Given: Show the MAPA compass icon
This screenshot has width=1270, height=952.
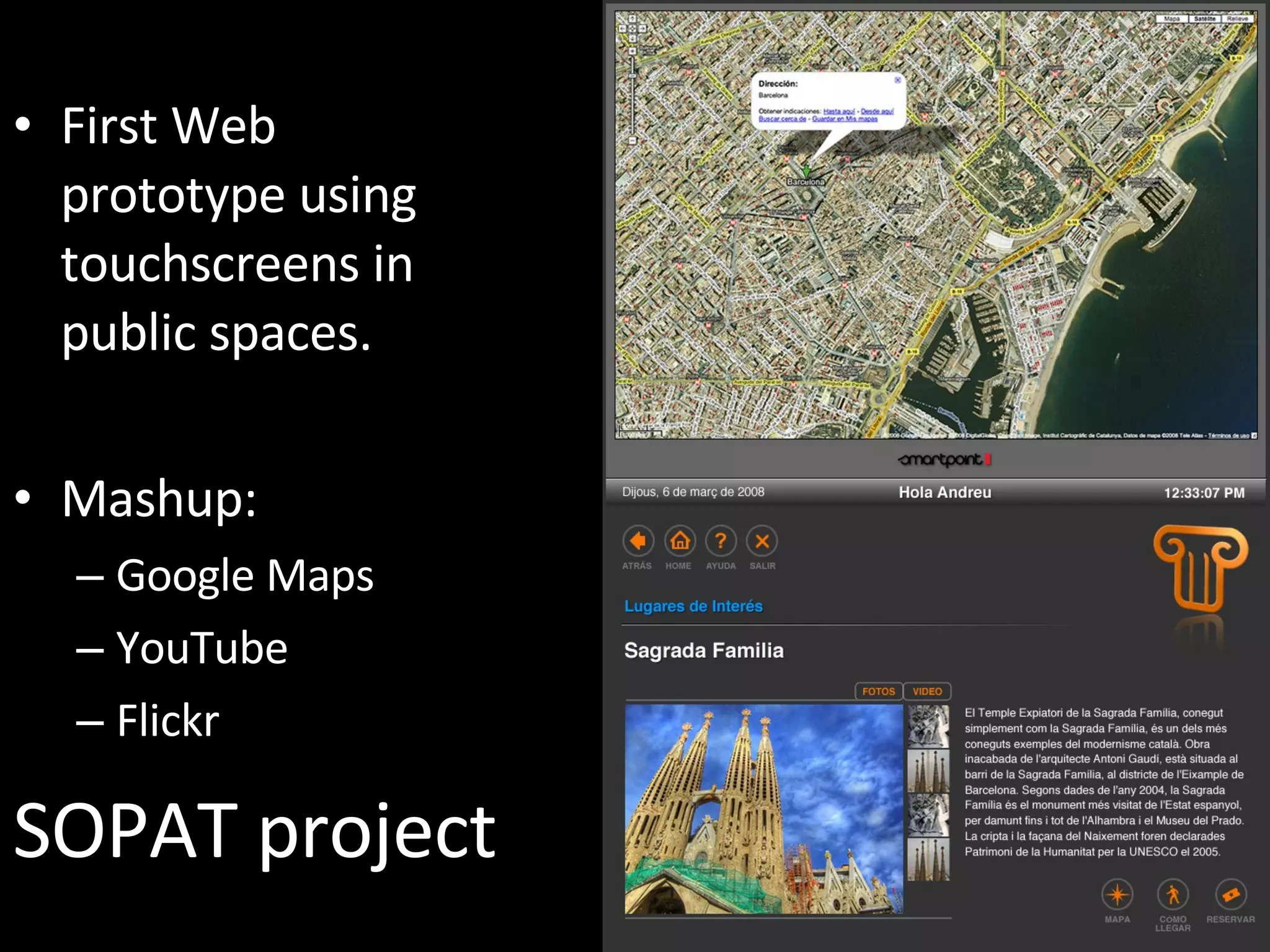Looking at the screenshot, I should [1117, 894].
